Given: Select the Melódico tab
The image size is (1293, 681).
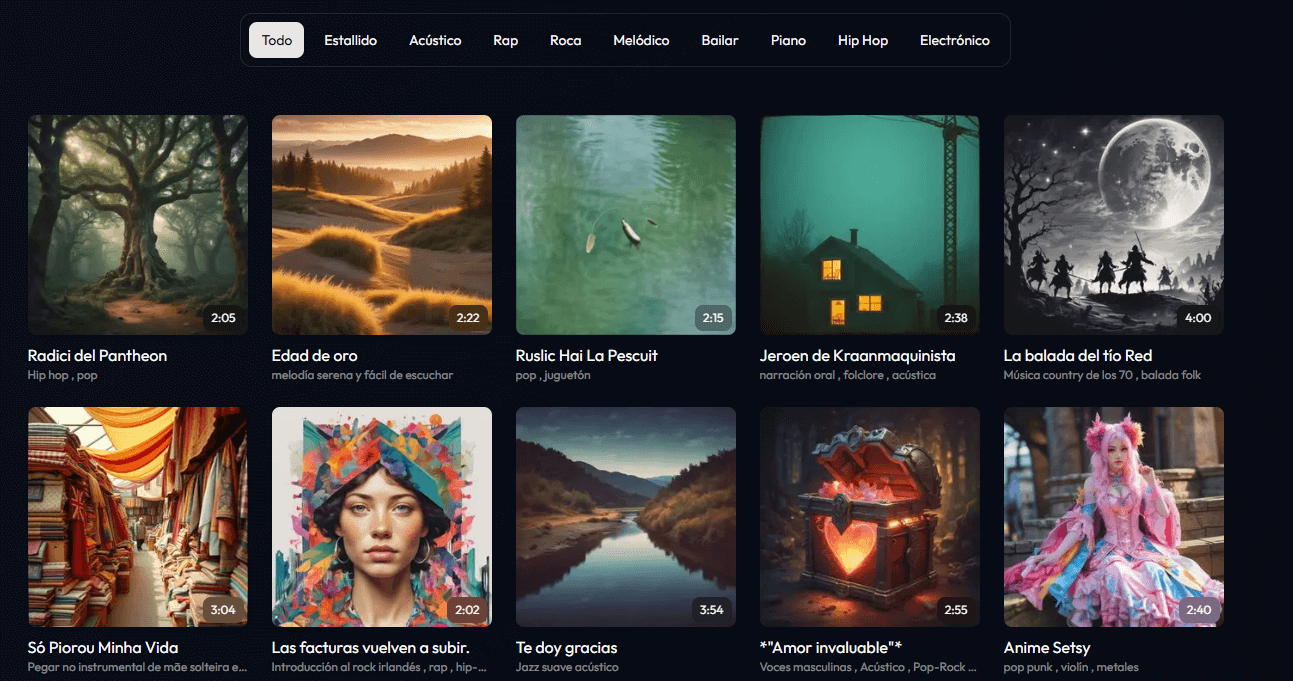Looking at the screenshot, I should (x=641, y=41).
